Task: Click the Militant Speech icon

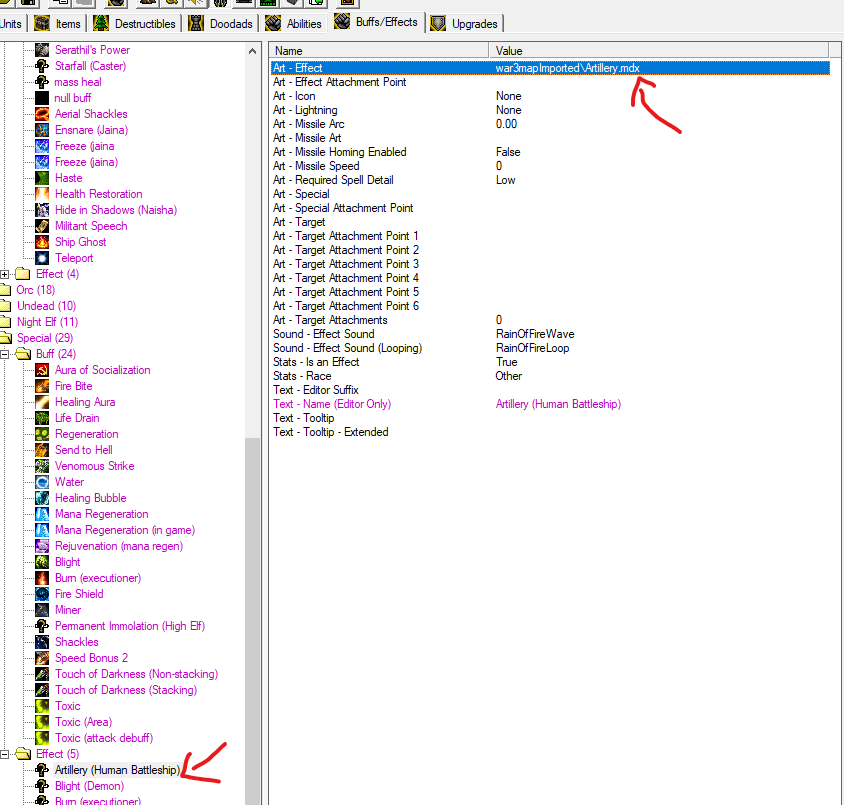Action: coord(42,226)
